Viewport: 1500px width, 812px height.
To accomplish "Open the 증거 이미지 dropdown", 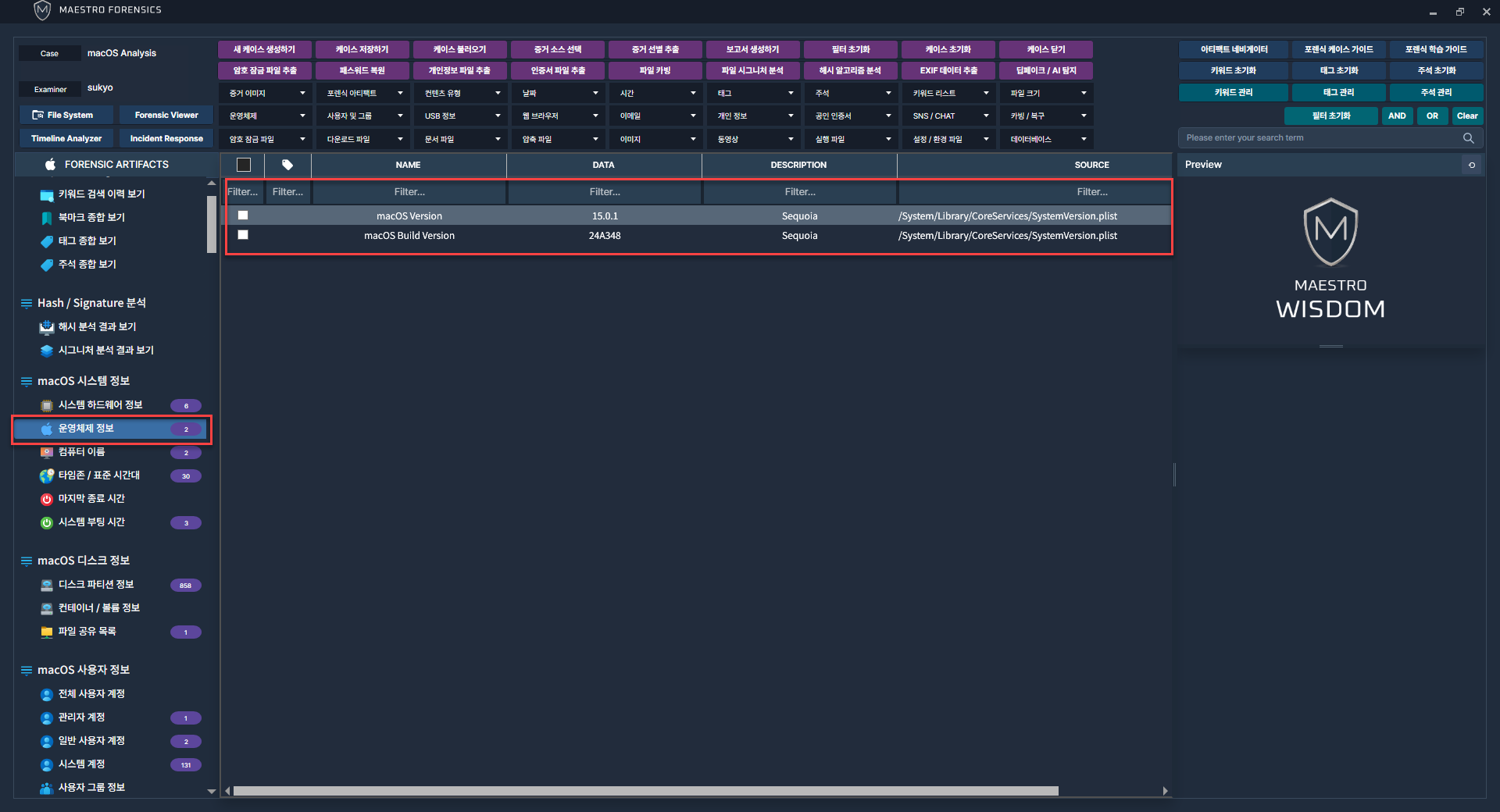I will pyautogui.click(x=266, y=94).
